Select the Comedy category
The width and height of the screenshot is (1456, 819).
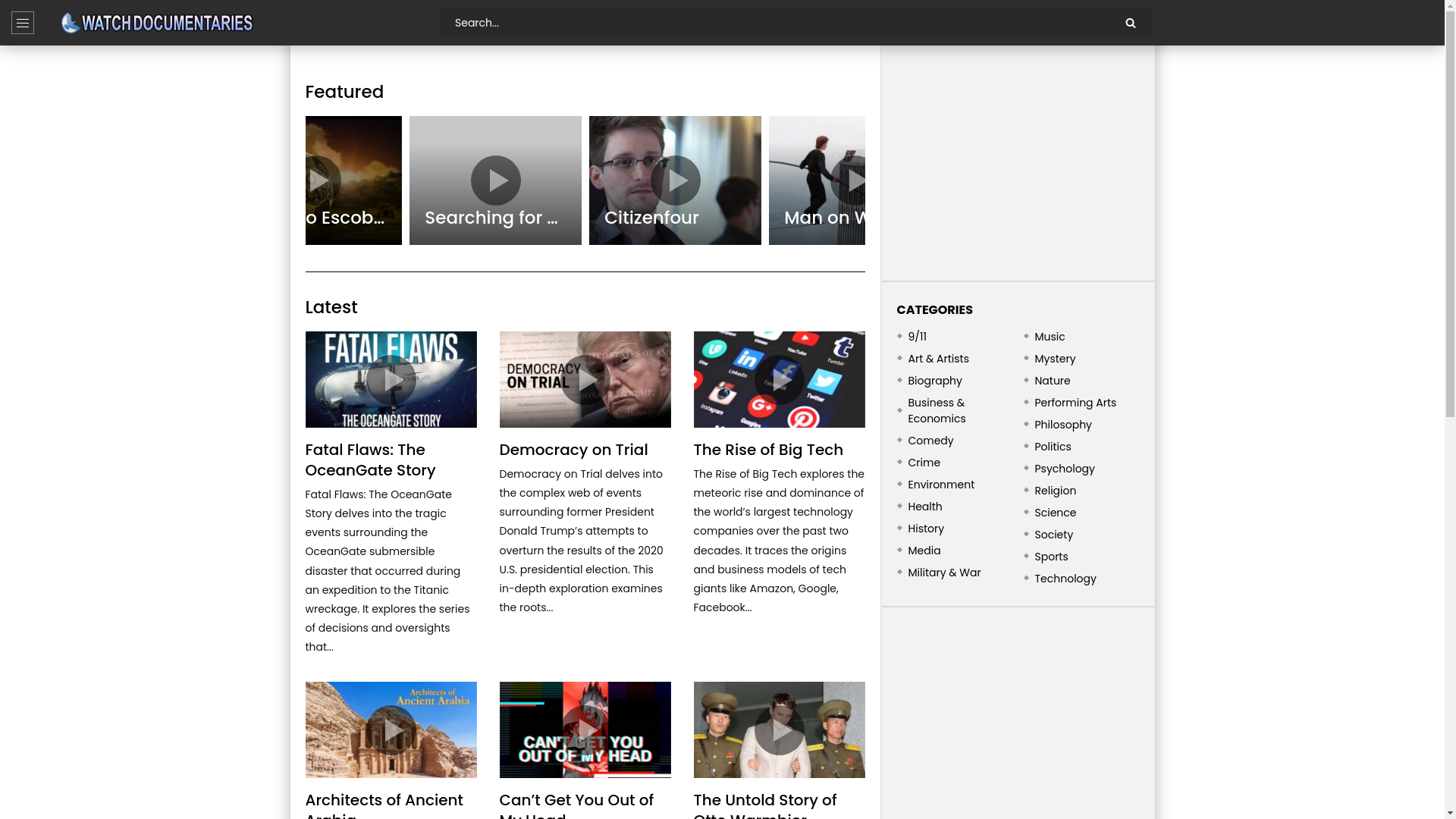pos(930,441)
